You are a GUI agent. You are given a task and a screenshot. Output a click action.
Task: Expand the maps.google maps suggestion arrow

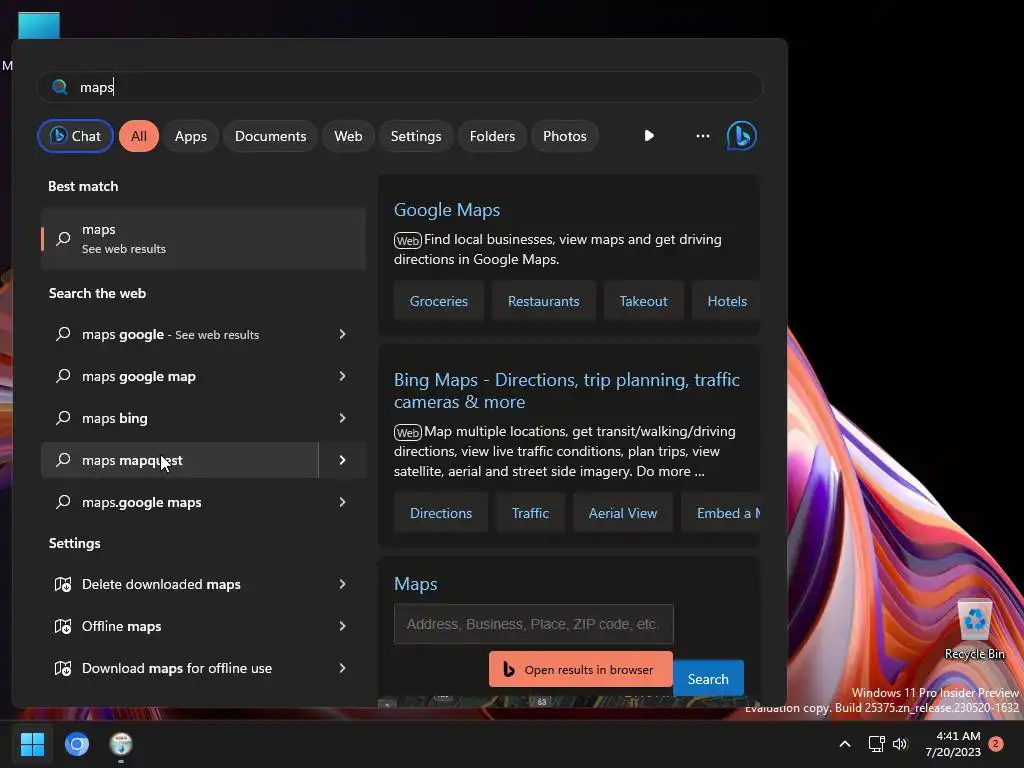click(x=342, y=502)
